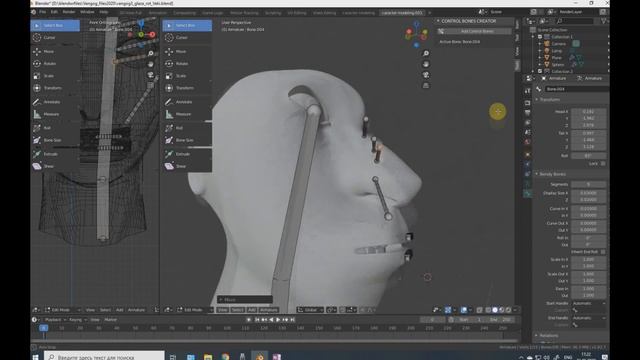Screen dimensions: 640x360
Task: Click the Roll value field in the Transform section
Action: [588, 156]
